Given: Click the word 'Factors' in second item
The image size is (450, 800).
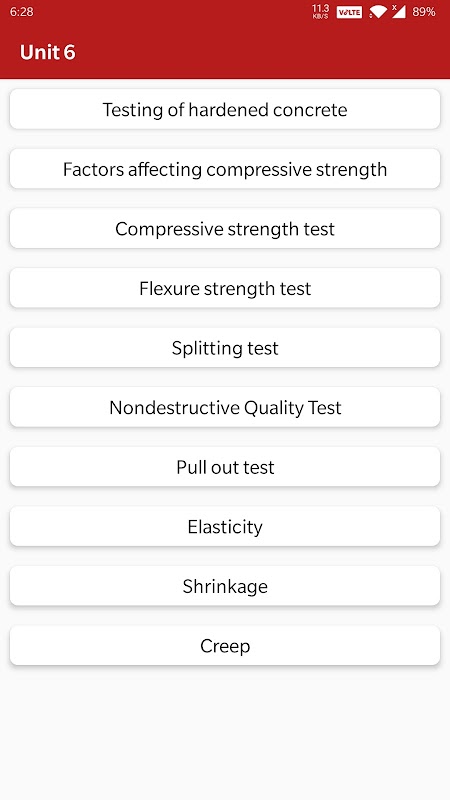Looking at the screenshot, I should [94, 169].
